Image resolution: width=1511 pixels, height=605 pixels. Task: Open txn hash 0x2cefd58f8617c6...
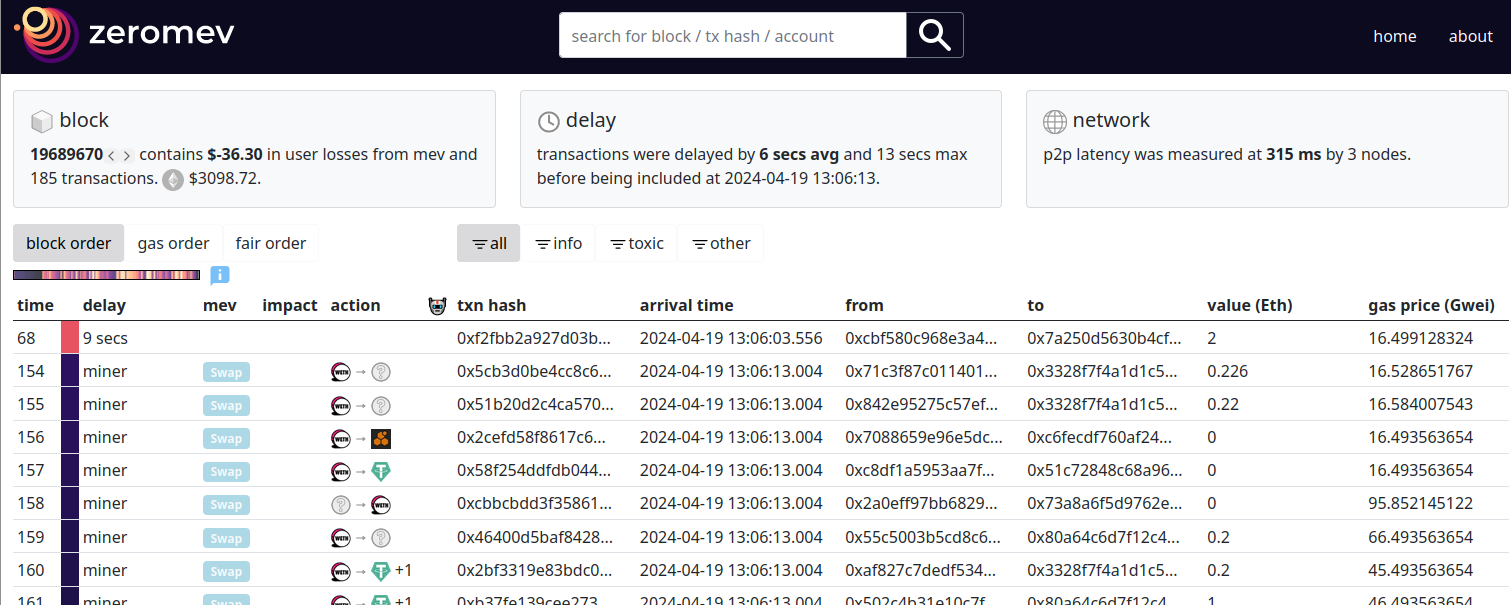click(534, 437)
